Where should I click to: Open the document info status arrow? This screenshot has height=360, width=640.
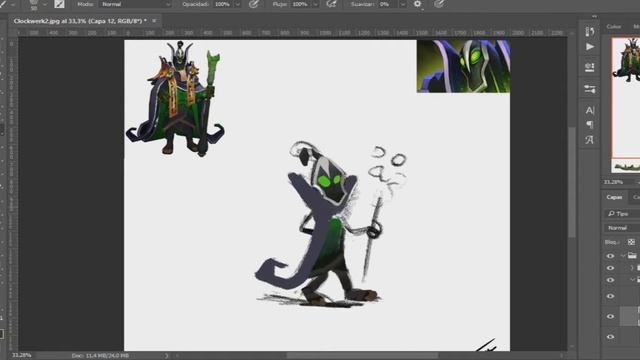tap(166, 356)
